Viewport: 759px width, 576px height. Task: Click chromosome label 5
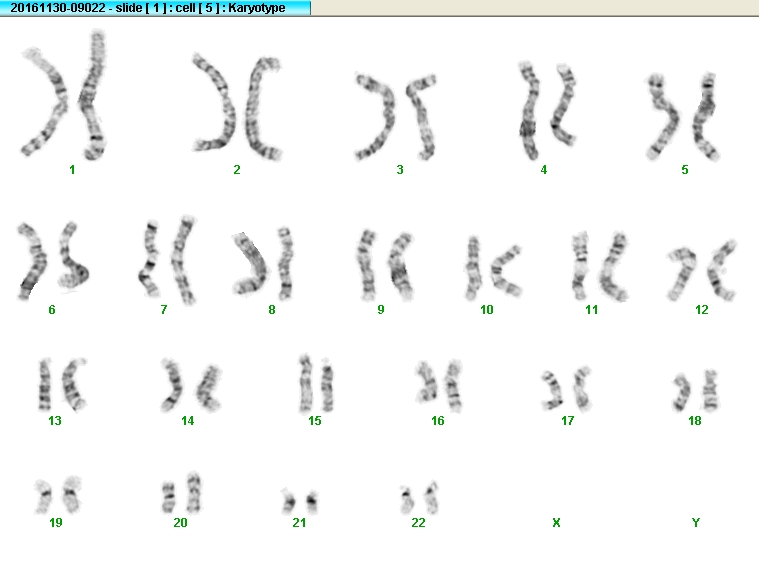point(685,170)
